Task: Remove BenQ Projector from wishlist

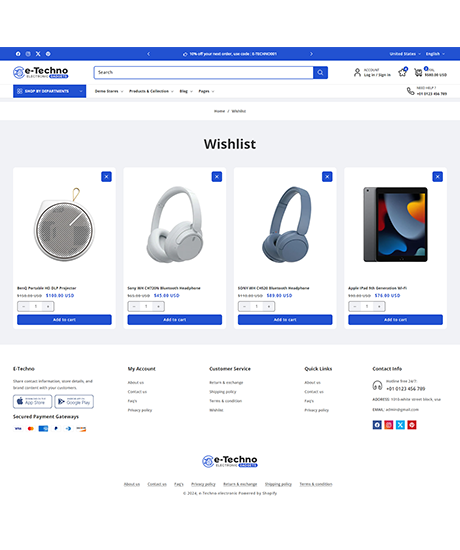Action: [x=106, y=176]
